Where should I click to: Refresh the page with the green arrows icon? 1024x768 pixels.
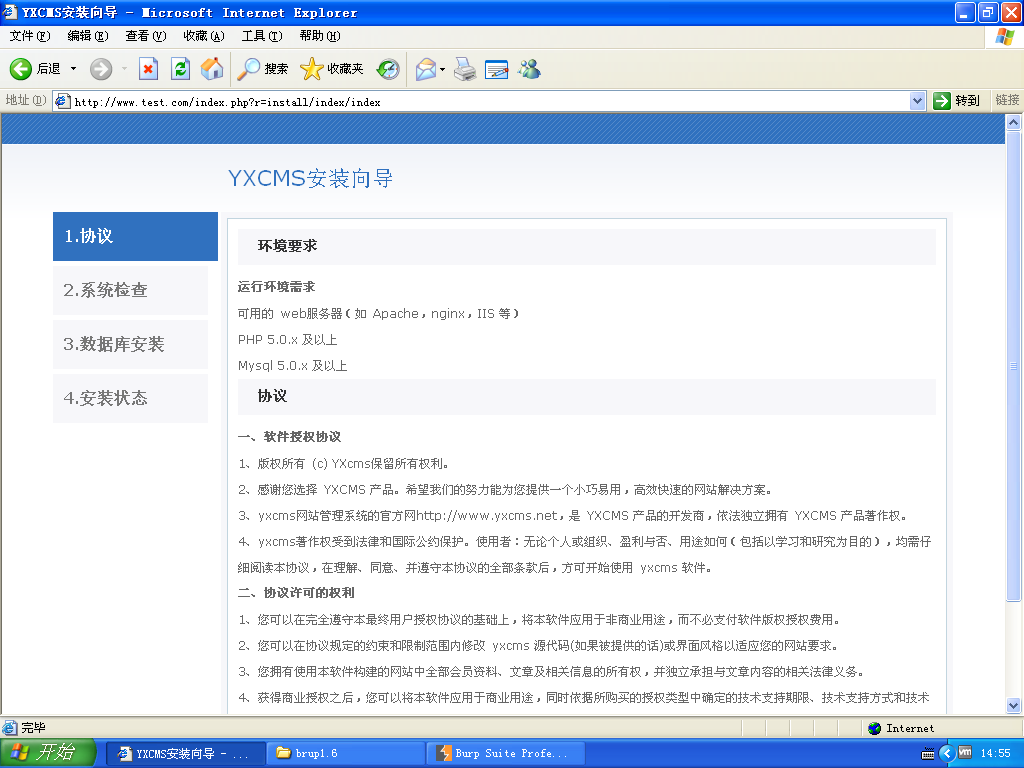(x=180, y=69)
